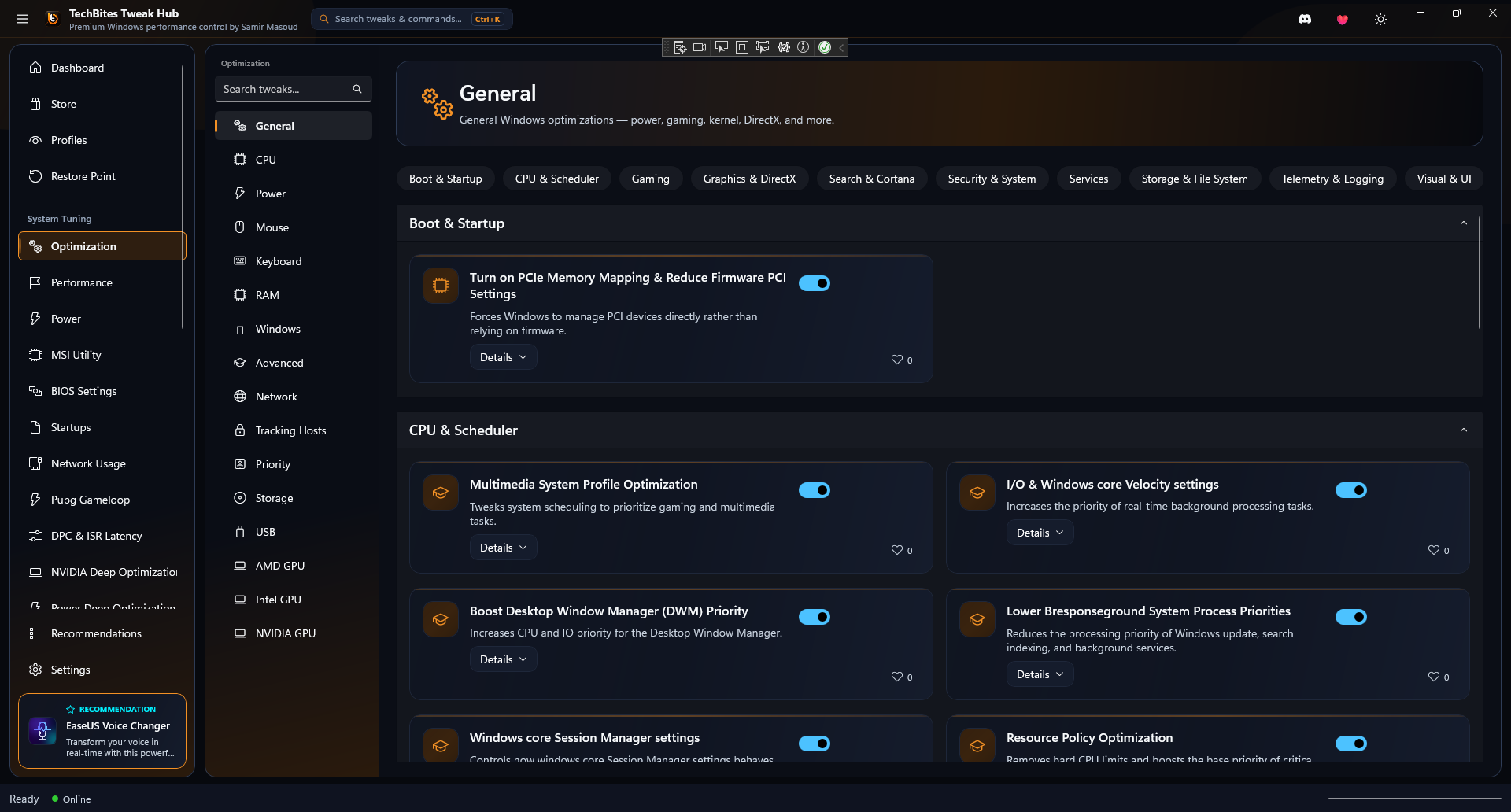Click the Network Usage monitor icon
This screenshot has height=812, width=1511.
(35, 463)
